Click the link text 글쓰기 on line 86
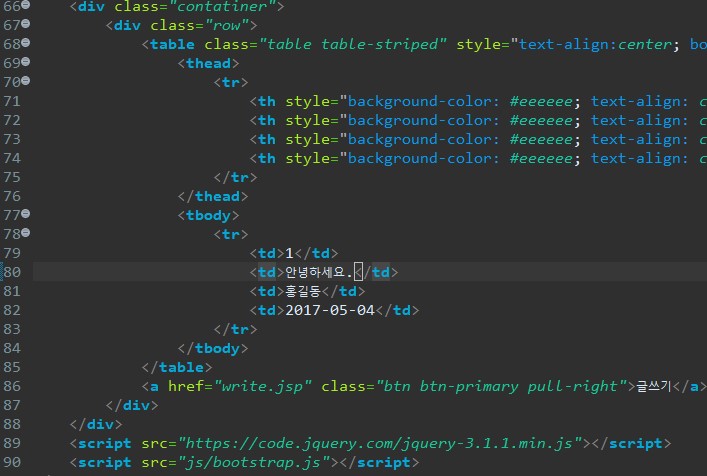 [x=654, y=386]
